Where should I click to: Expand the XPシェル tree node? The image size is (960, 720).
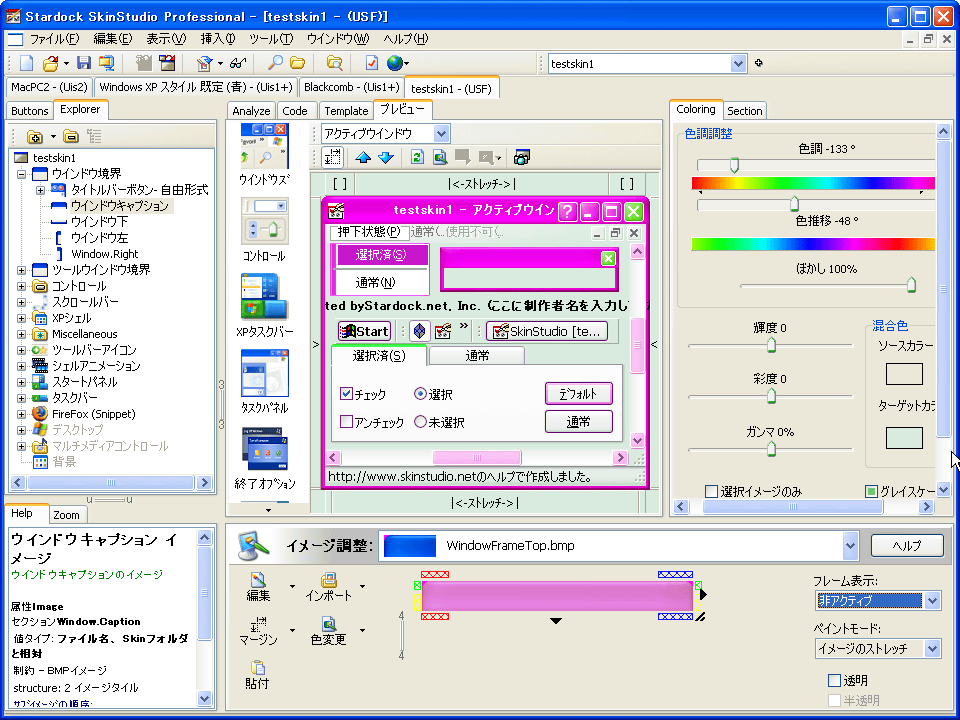click(21, 318)
